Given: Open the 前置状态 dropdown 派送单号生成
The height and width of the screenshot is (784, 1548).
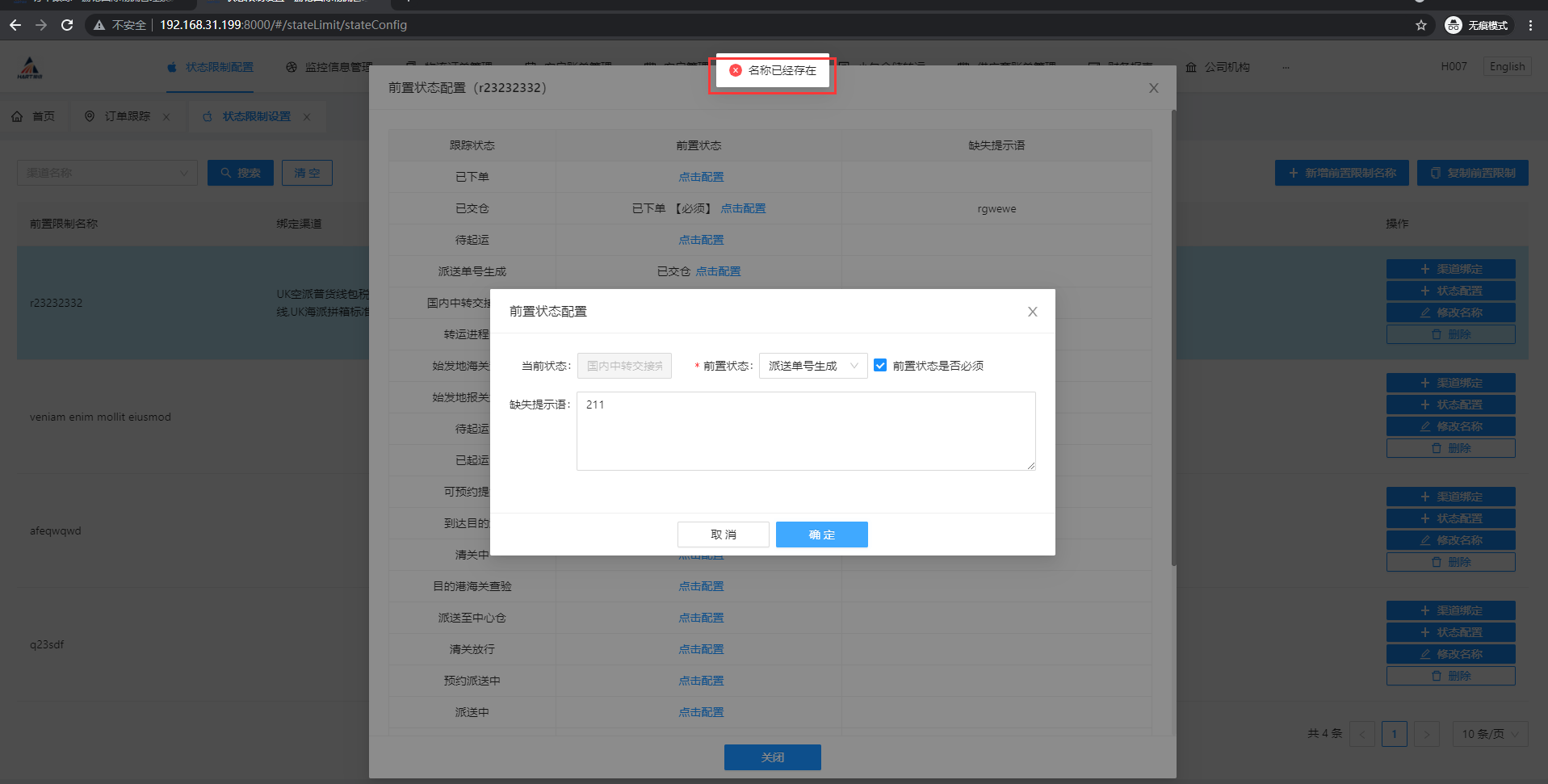Looking at the screenshot, I should pos(812,366).
